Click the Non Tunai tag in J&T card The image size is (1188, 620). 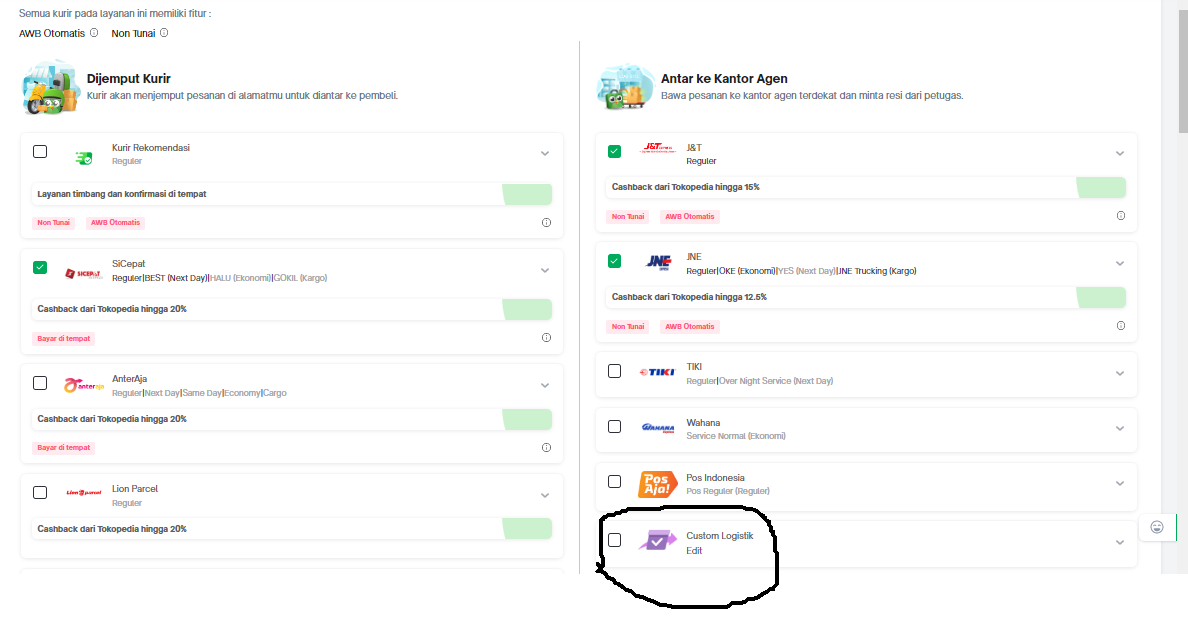628,217
